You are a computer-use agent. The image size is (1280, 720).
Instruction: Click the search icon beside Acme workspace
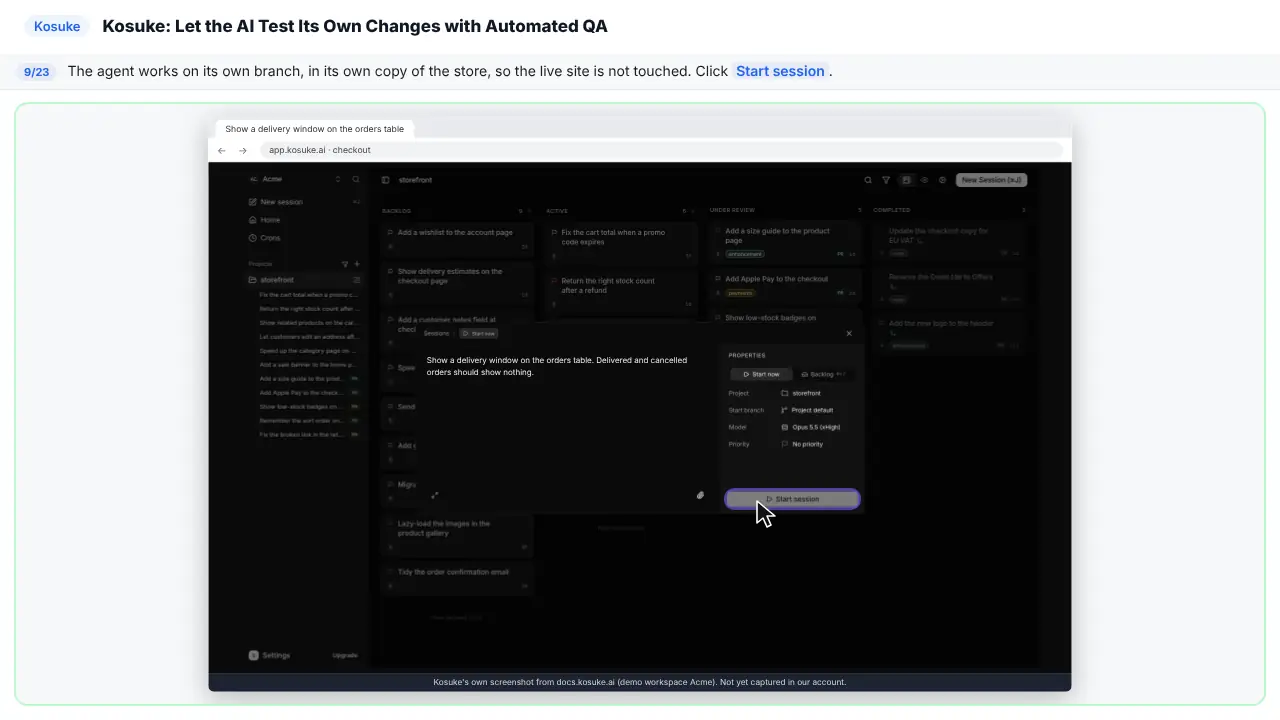pyautogui.click(x=356, y=179)
